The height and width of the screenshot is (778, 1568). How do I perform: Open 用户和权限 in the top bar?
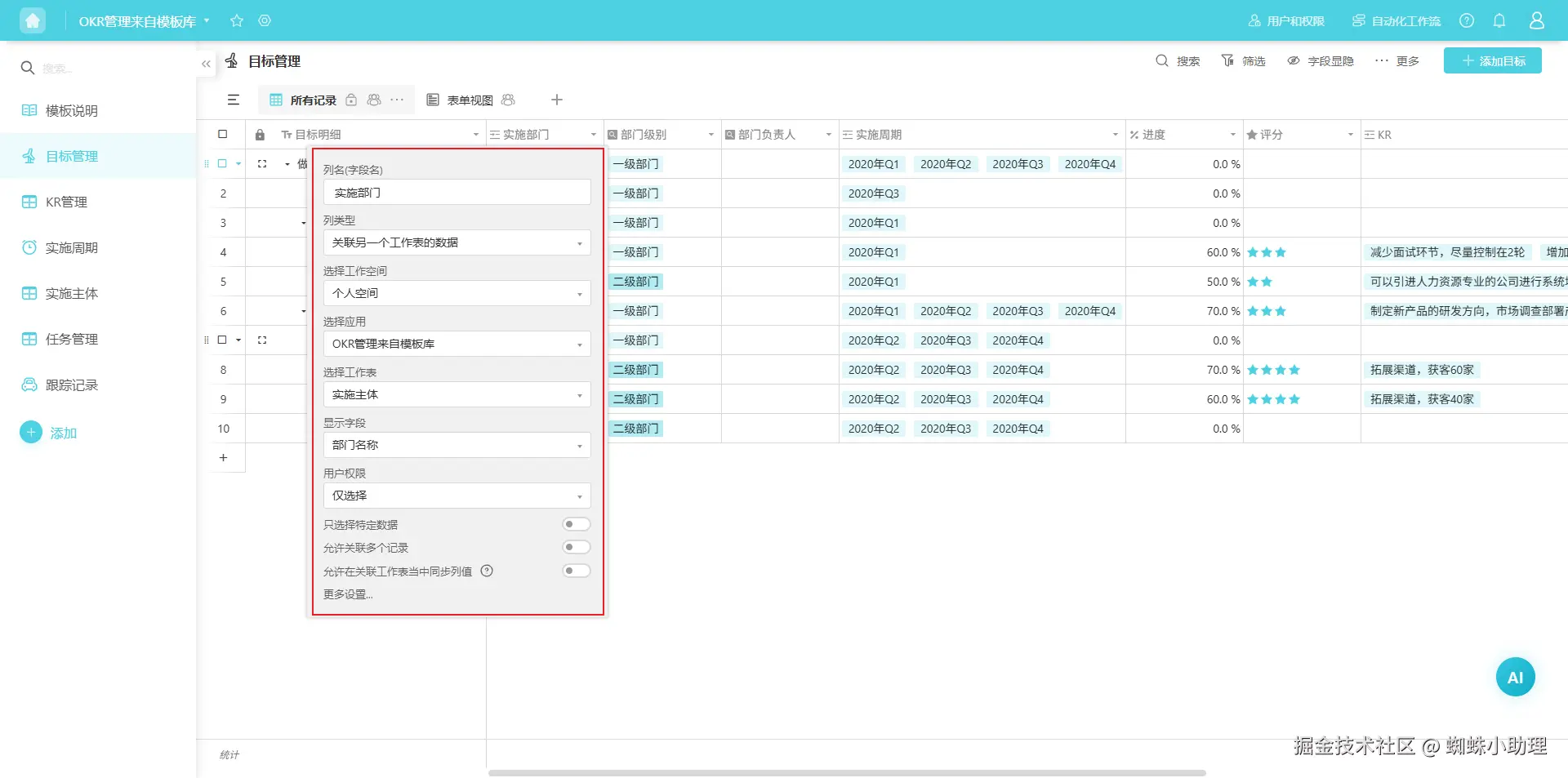(x=1286, y=21)
